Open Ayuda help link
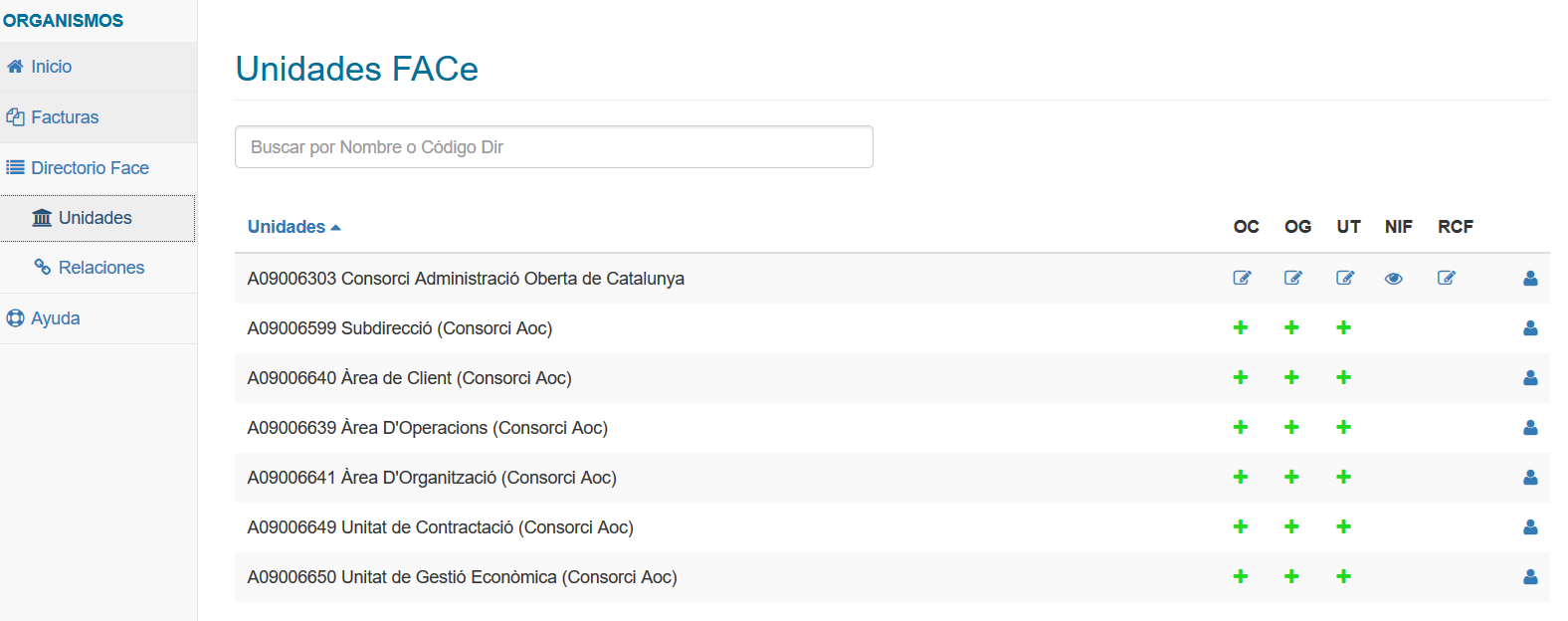Viewport: 1568px width, 621px height. click(55, 318)
